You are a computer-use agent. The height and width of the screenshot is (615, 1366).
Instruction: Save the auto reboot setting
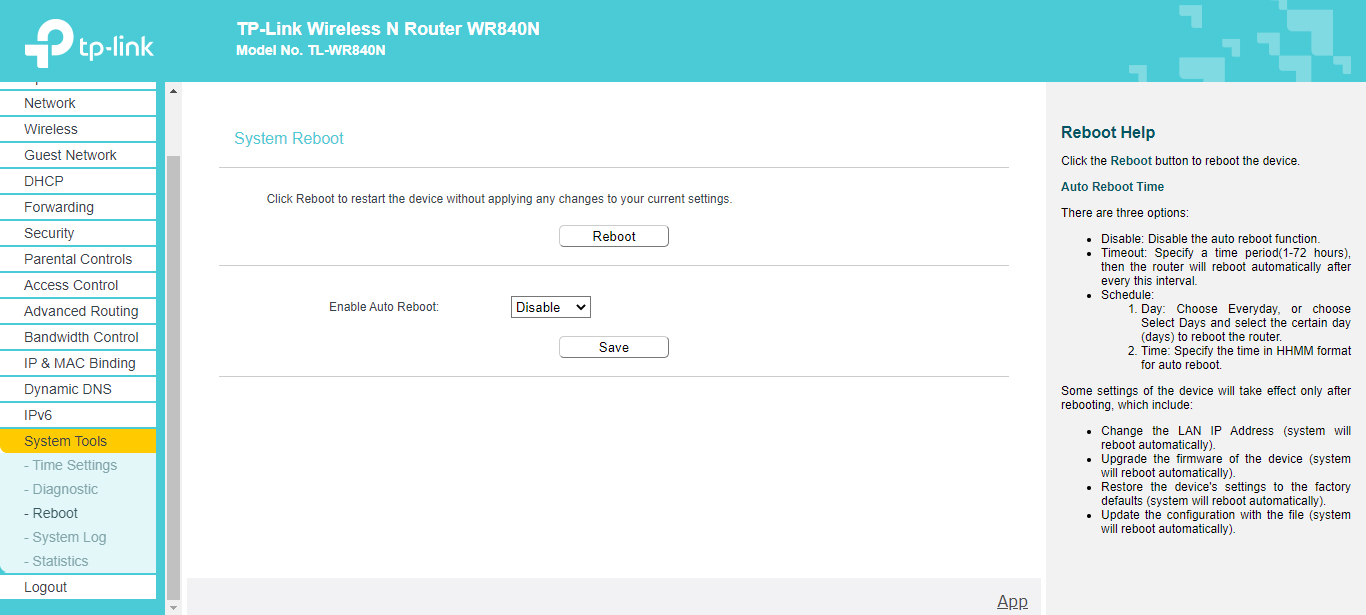613,347
